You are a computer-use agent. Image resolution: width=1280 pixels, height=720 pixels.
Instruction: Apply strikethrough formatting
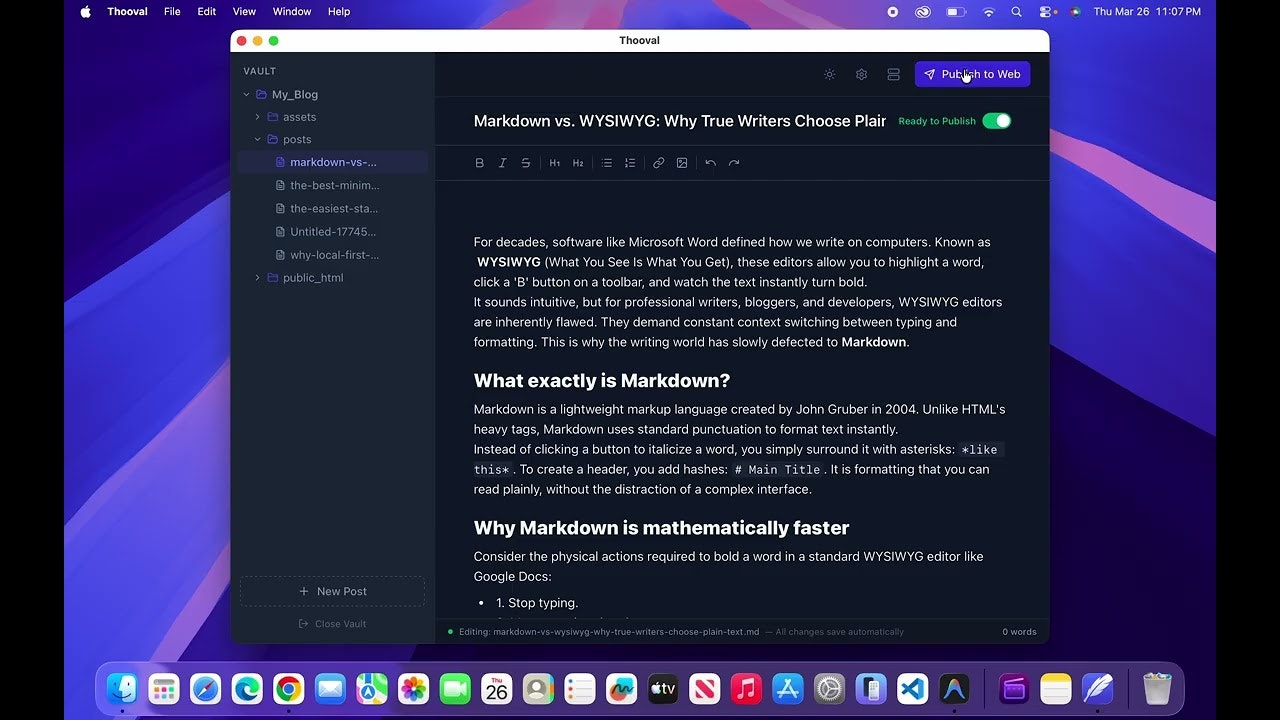tap(526, 163)
